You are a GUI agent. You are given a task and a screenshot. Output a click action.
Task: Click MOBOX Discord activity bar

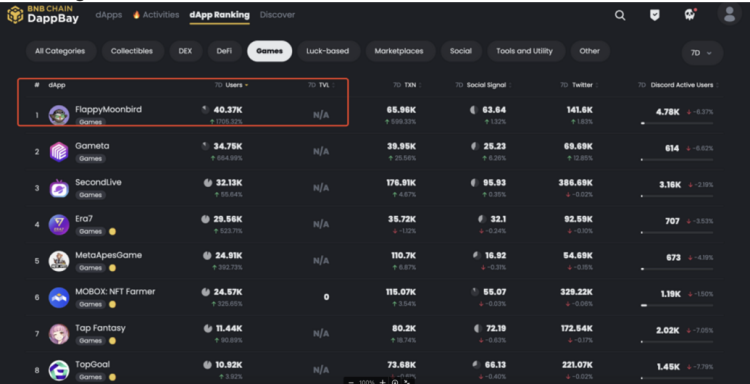click(677, 305)
